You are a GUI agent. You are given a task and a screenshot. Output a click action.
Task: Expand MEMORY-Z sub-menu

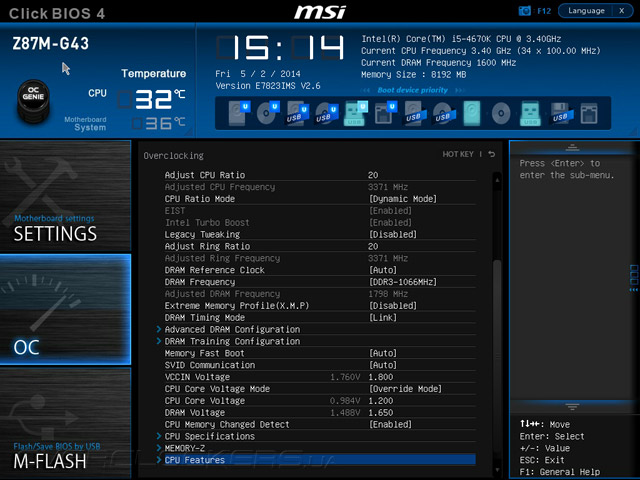pos(184,448)
